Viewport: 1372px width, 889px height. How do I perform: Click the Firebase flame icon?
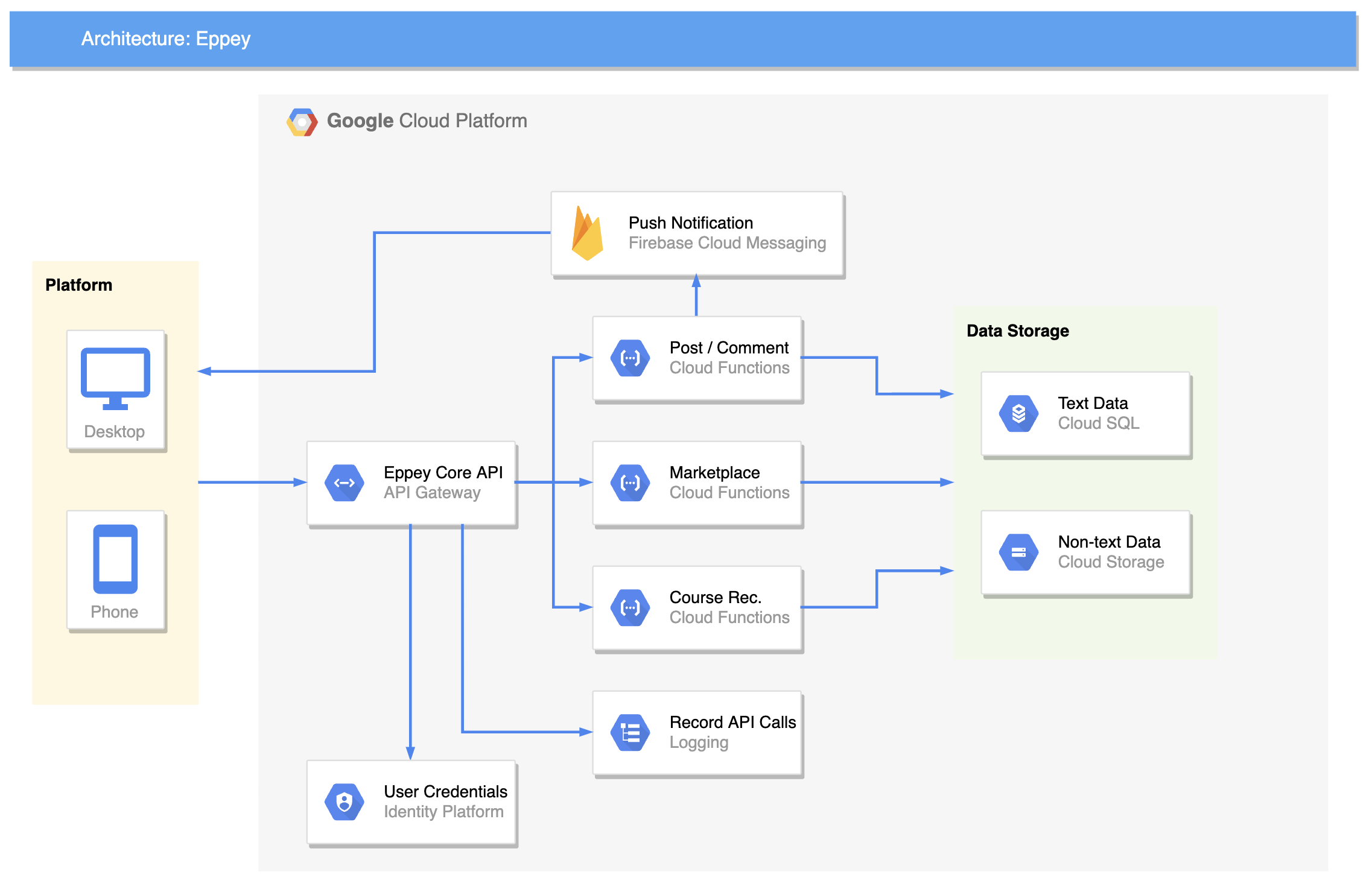587,234
